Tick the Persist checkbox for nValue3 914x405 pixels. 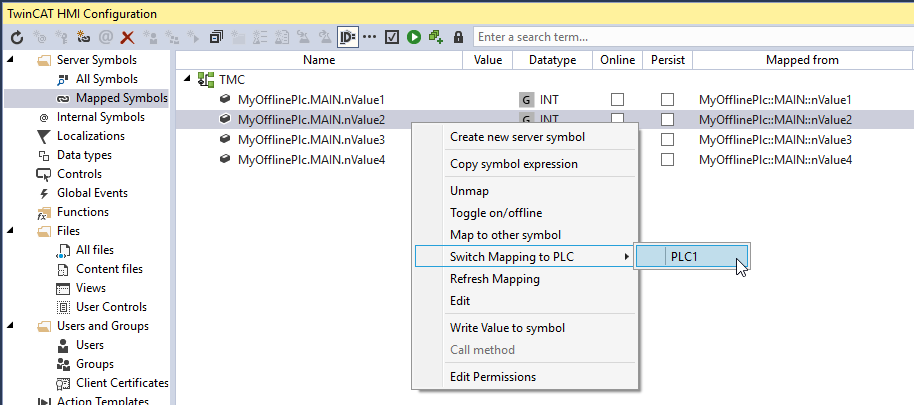[x=667, y=140]
